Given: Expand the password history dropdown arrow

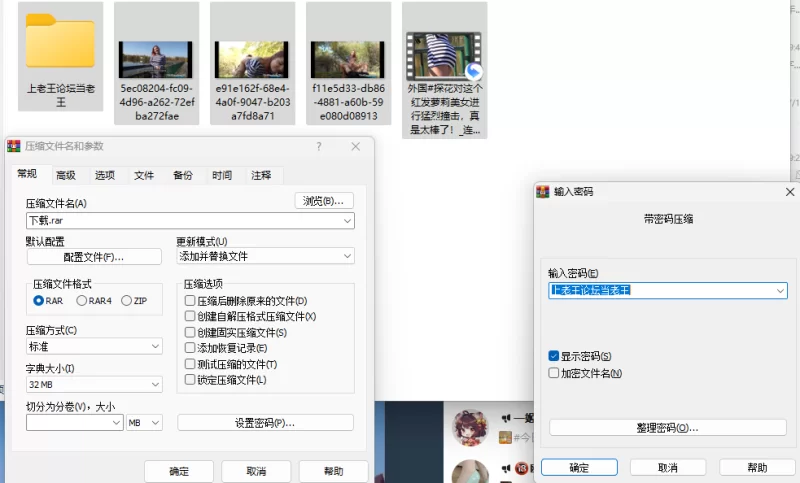Looking at the screenshot, I should (x=780, y=291).
